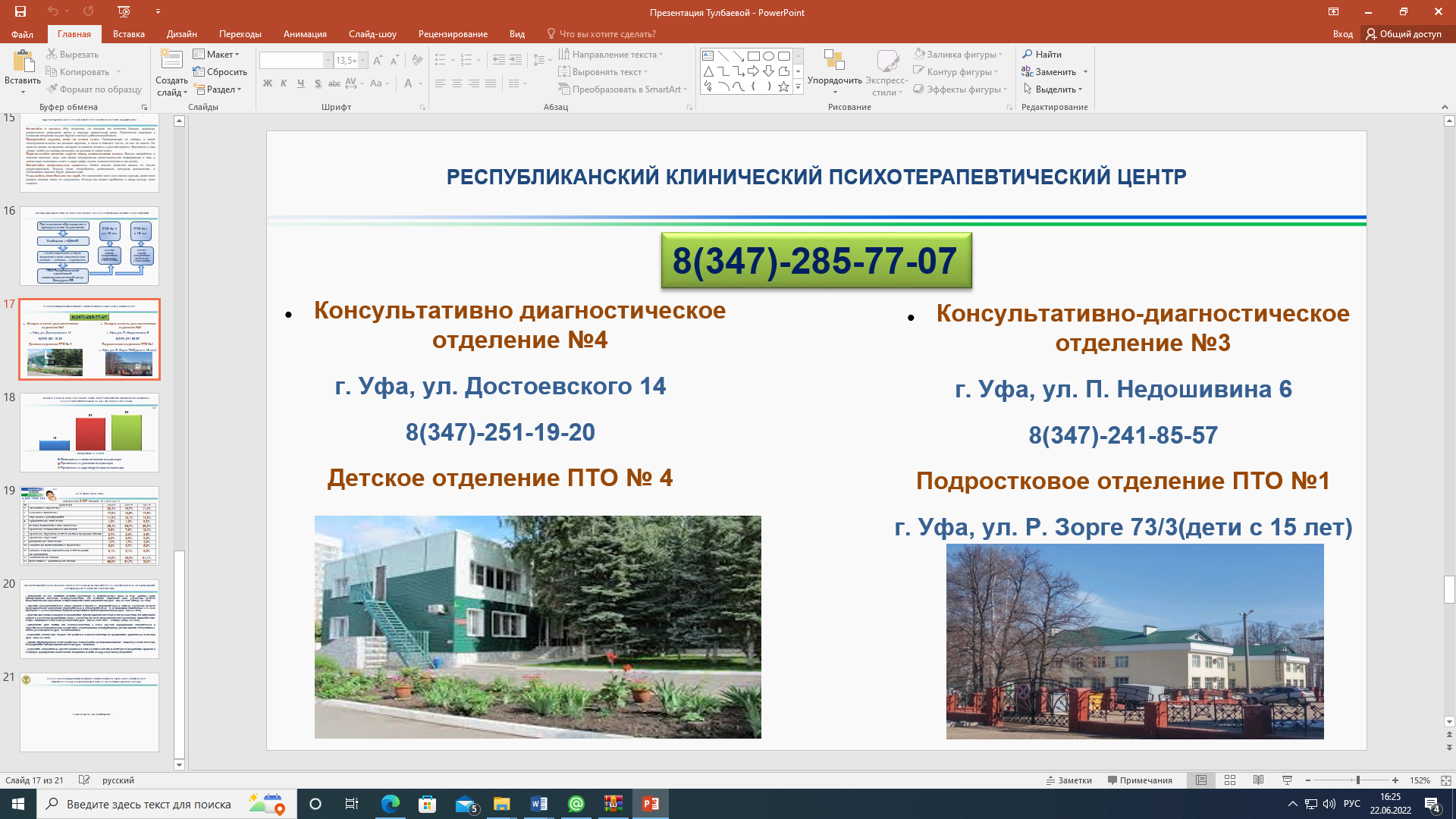
Task: Click the Arrange shapes icon
Action: 834,61
